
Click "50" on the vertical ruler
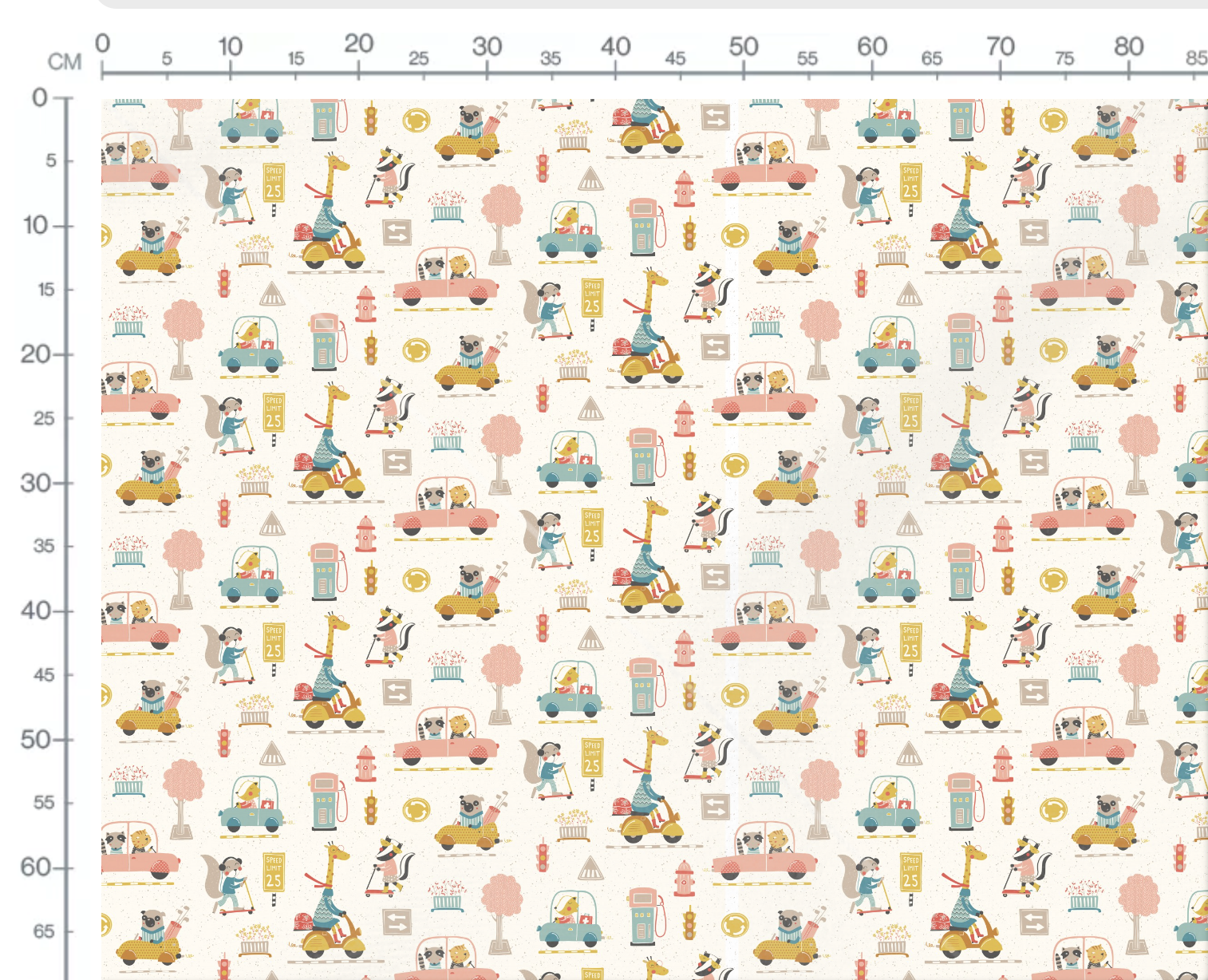coord(36,740)
